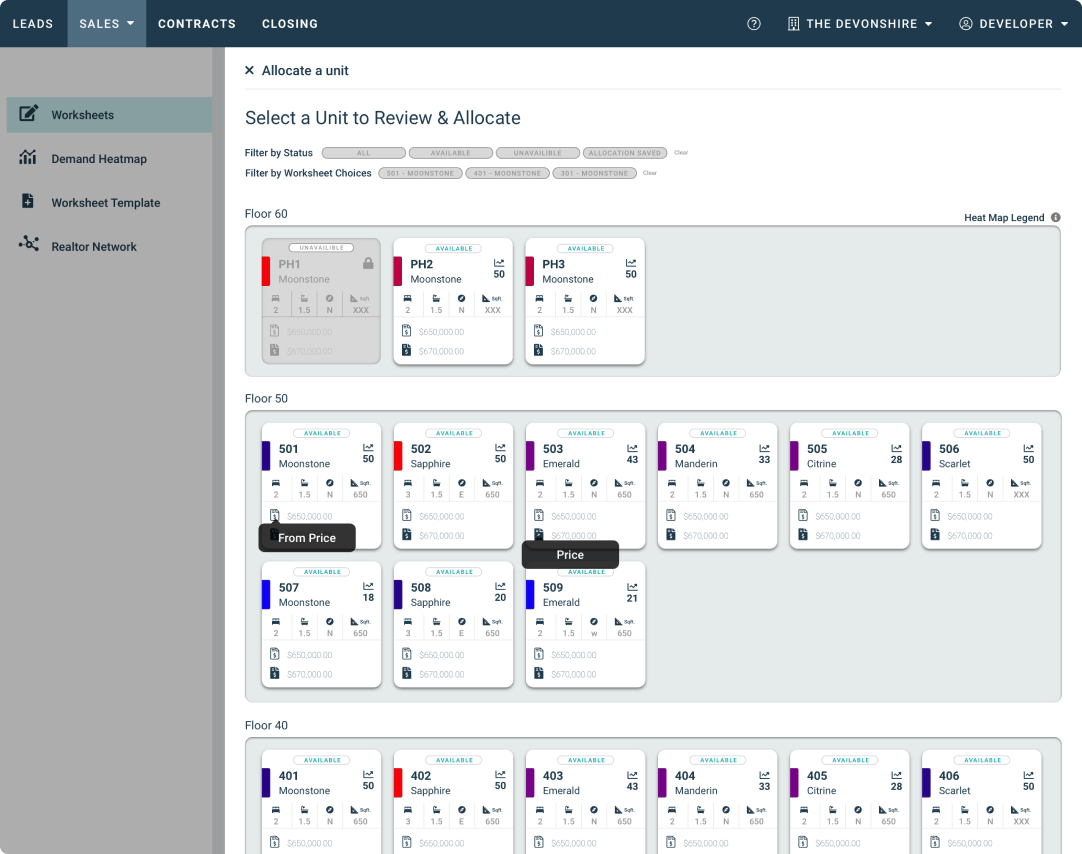Click the heatmap chart icon on PH2 card
Viewport: 1082px width, 854px height.
499,263
